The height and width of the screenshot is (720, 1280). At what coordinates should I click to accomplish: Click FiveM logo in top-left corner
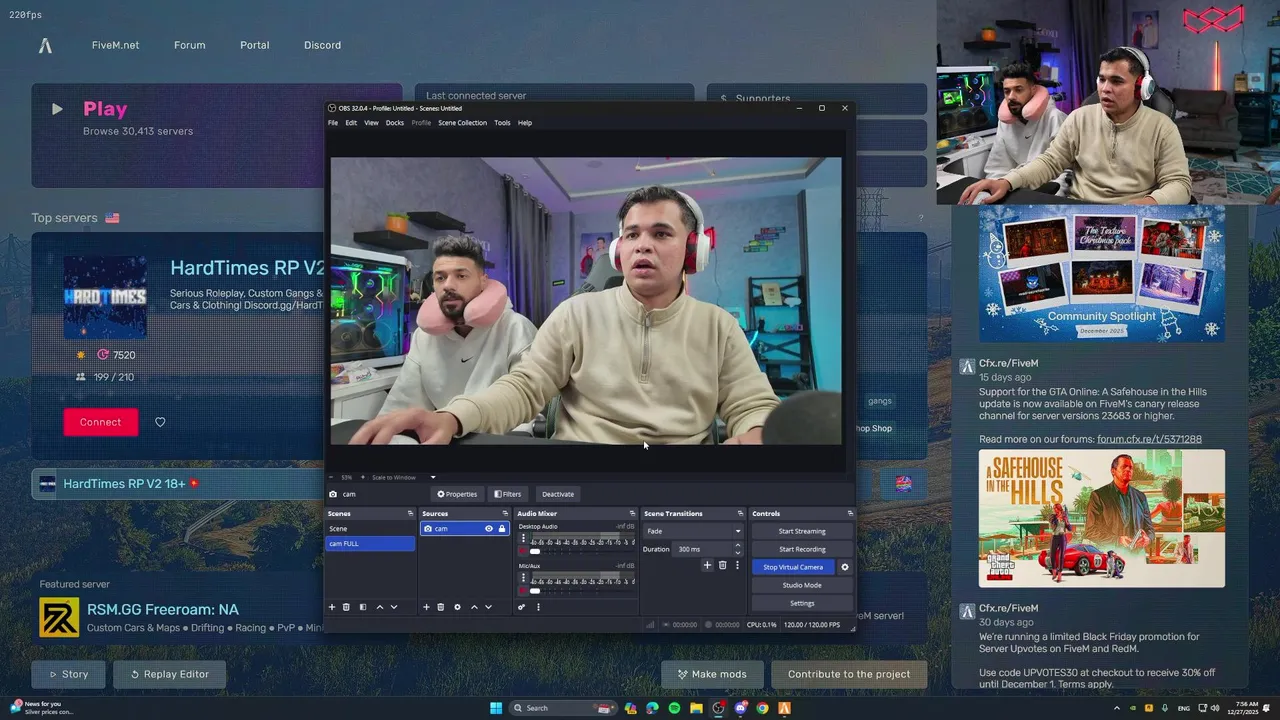click(x=45, y=45)
